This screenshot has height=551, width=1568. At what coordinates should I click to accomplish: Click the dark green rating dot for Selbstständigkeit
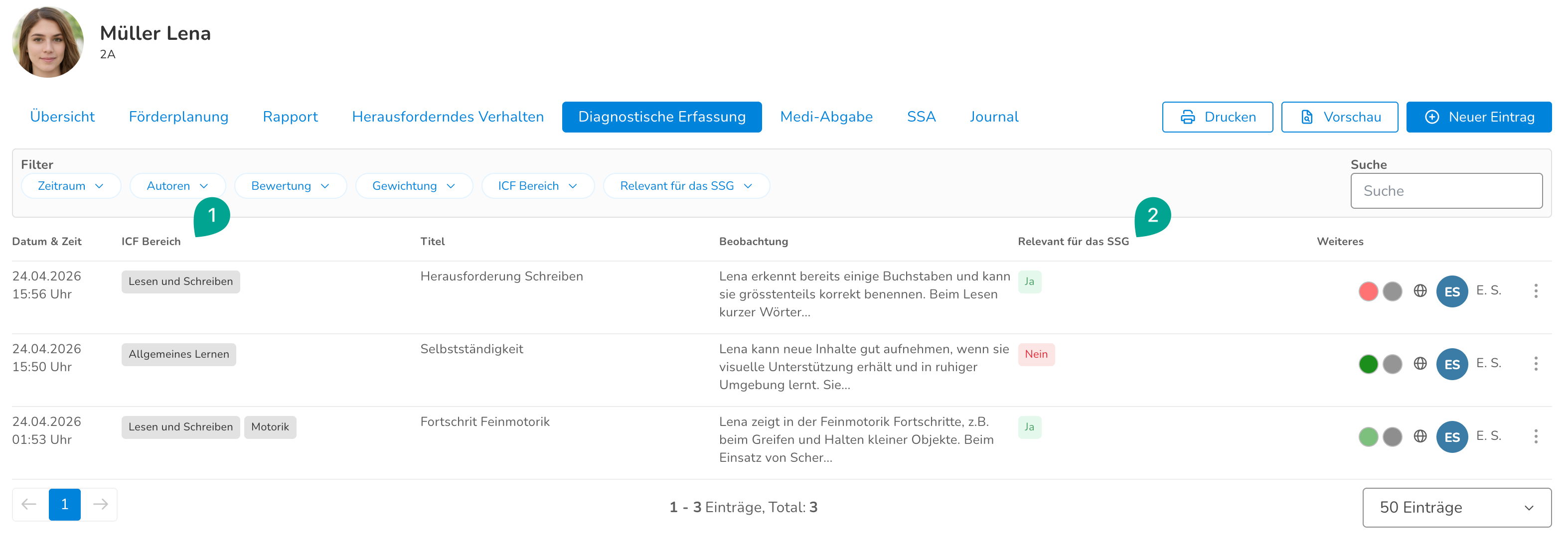coord(1368,364)
